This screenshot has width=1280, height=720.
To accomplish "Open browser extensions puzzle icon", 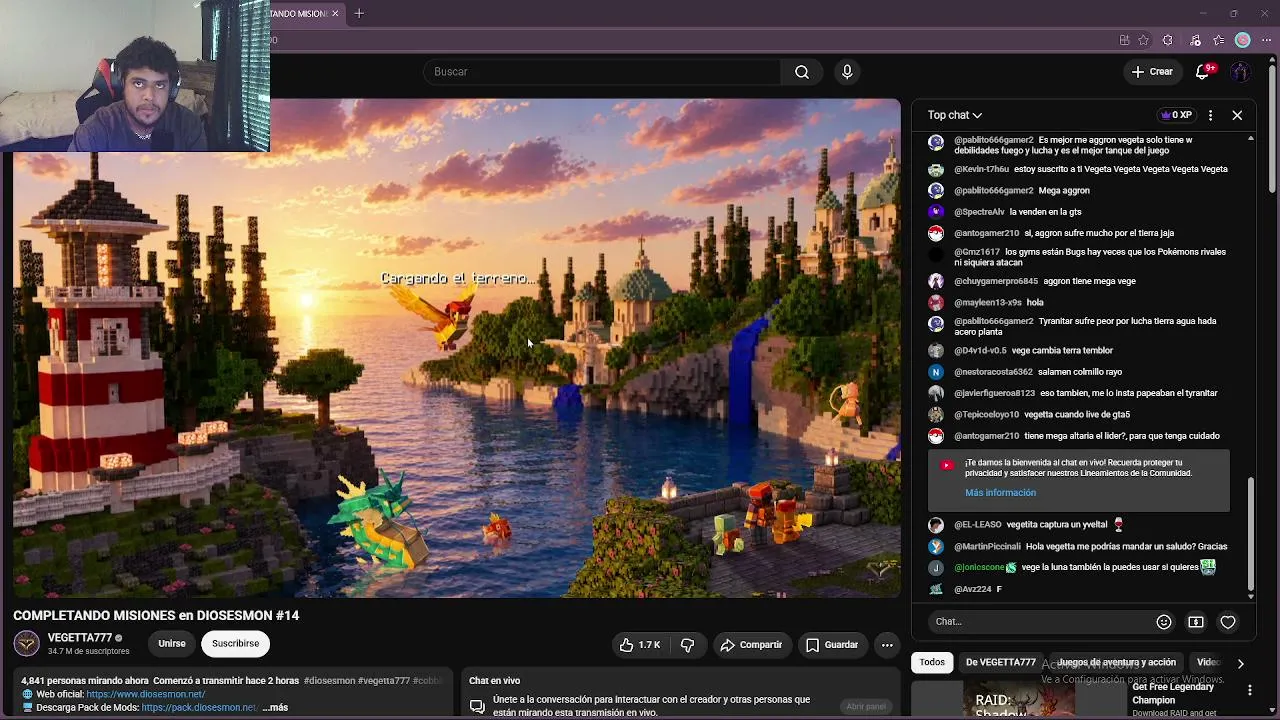I will coord(1168,40).
